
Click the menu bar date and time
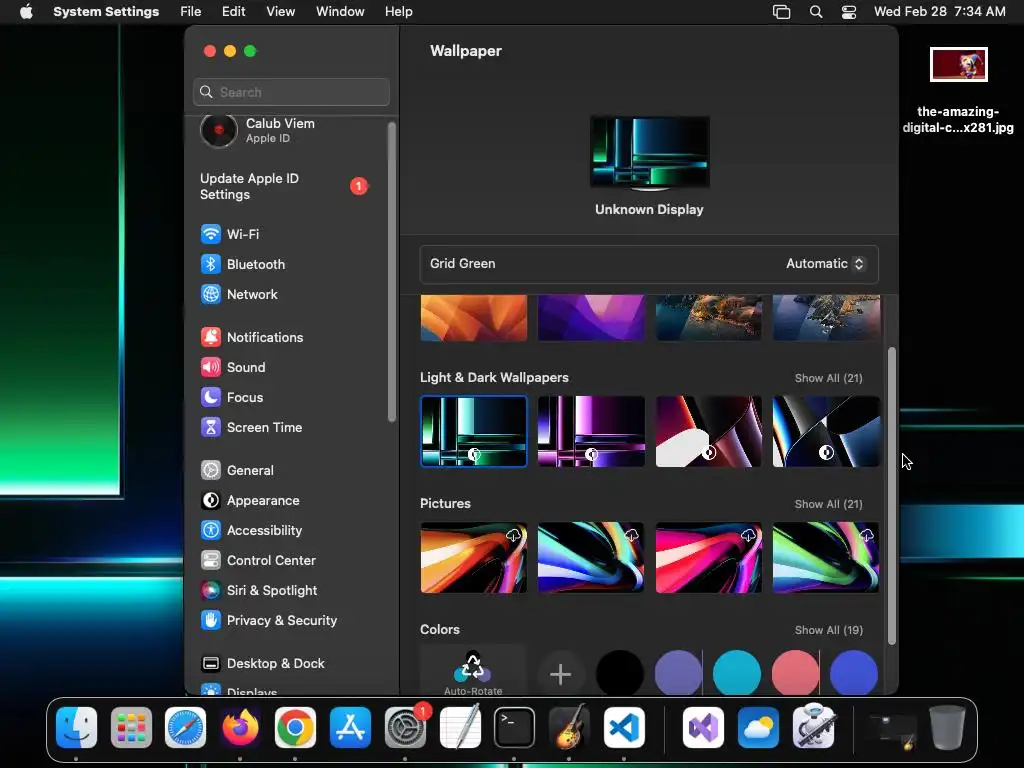940,12
